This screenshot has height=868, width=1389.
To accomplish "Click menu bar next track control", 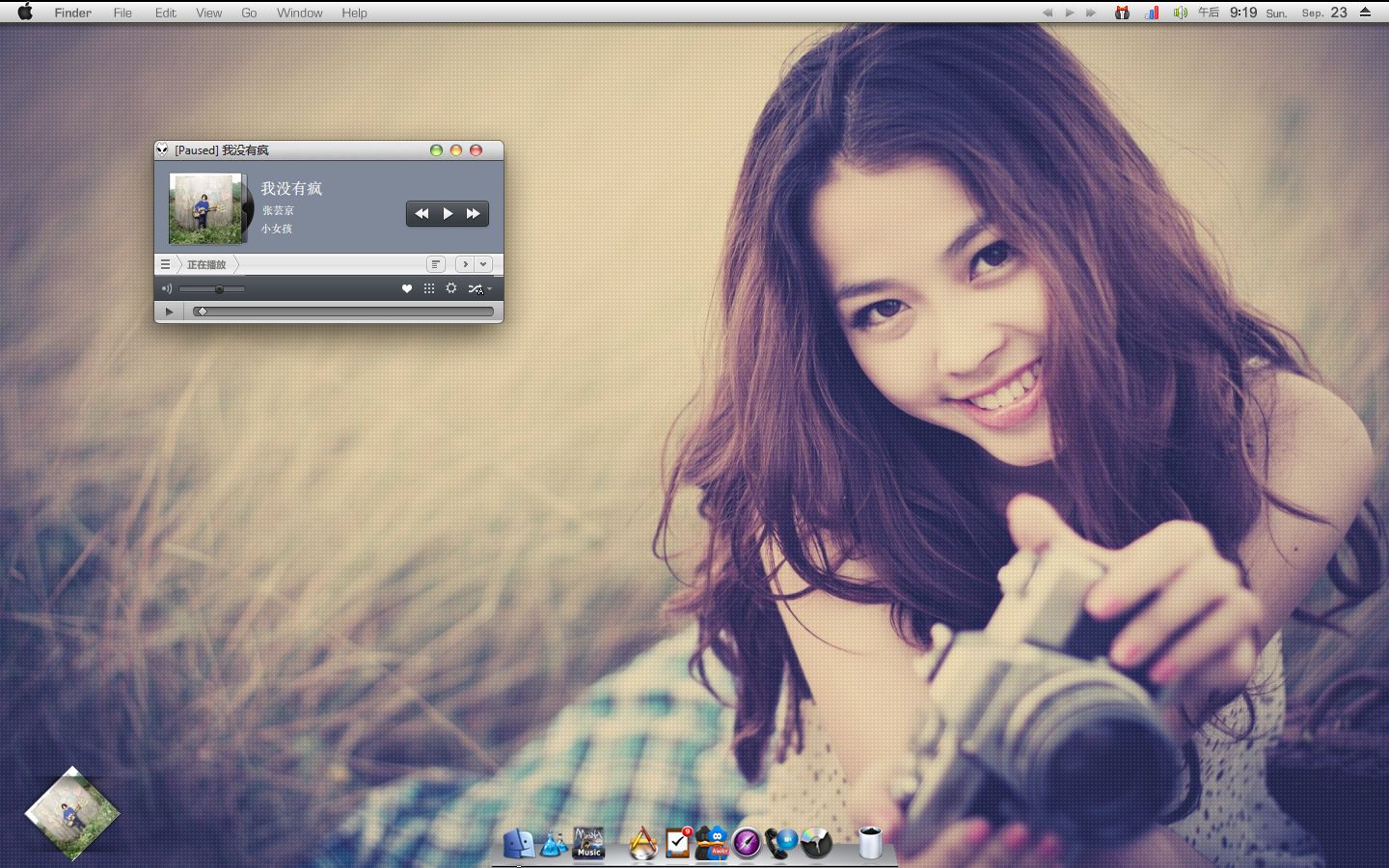I will point(1091,13).
